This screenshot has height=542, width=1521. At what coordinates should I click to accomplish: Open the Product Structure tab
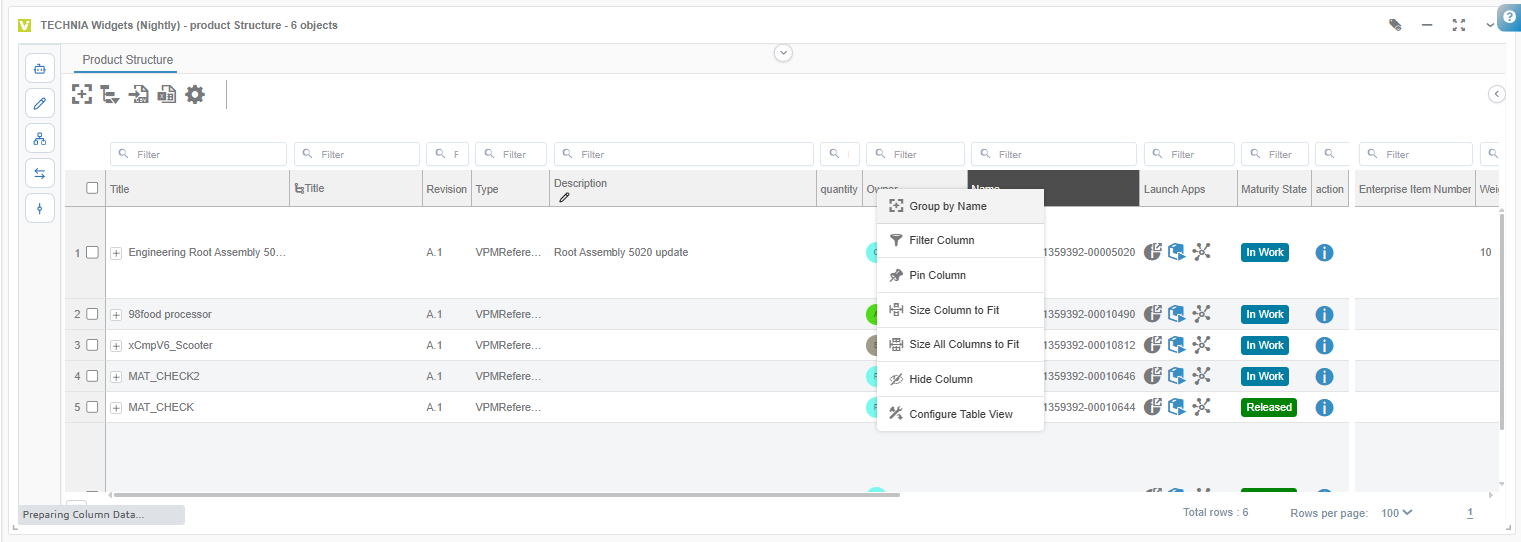(x=127, y=60)
